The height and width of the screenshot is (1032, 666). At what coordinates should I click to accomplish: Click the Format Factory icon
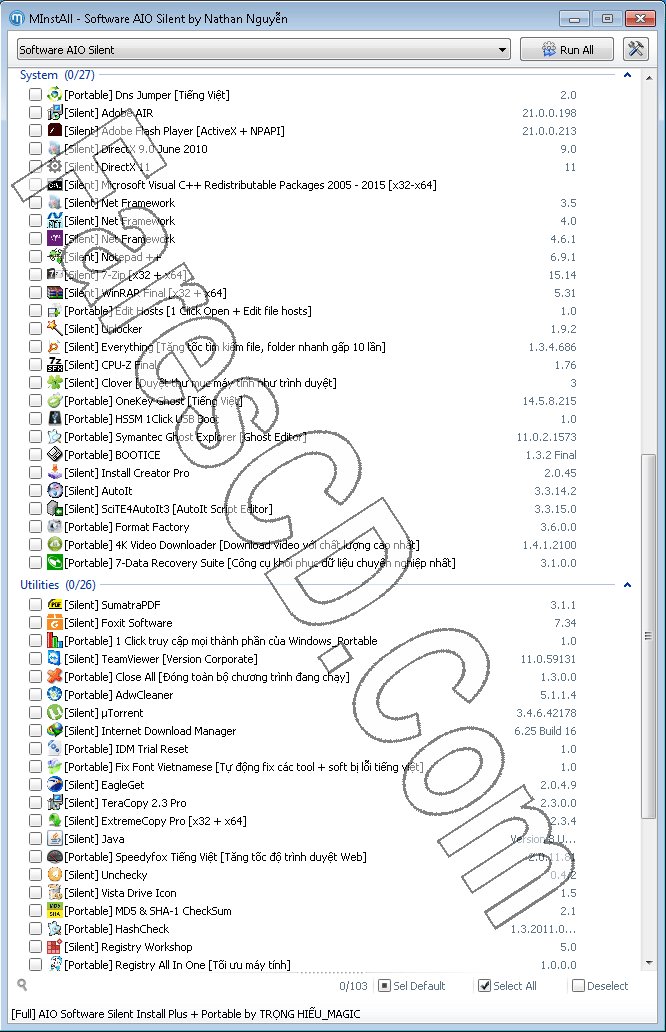(55, 527)
